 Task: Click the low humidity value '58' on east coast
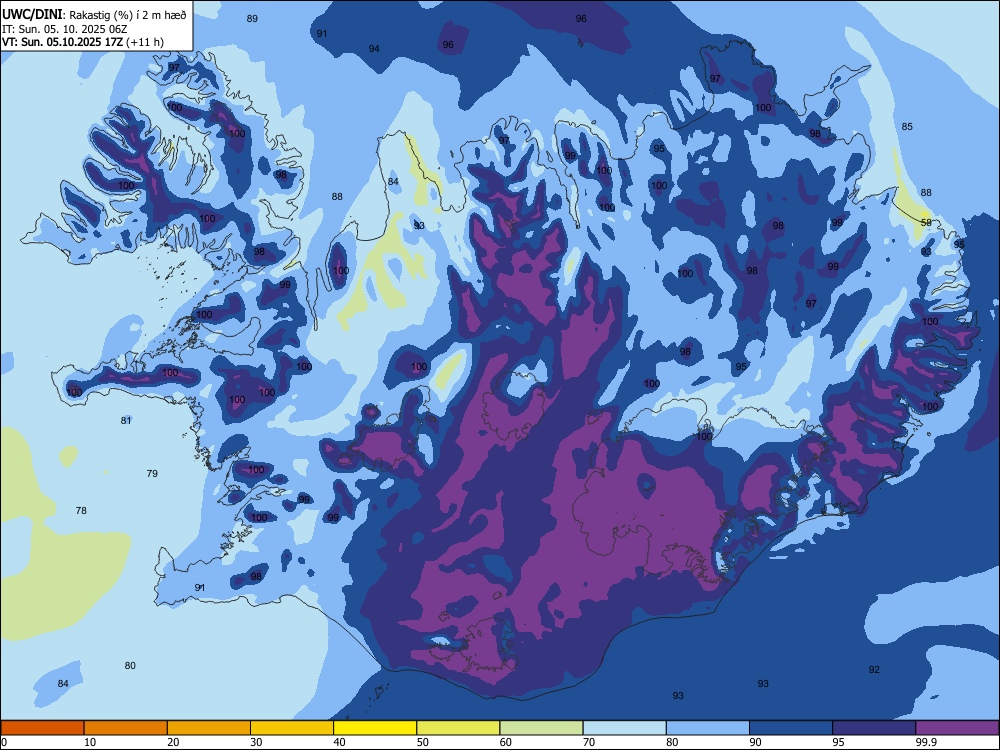(x=926, y=222)
